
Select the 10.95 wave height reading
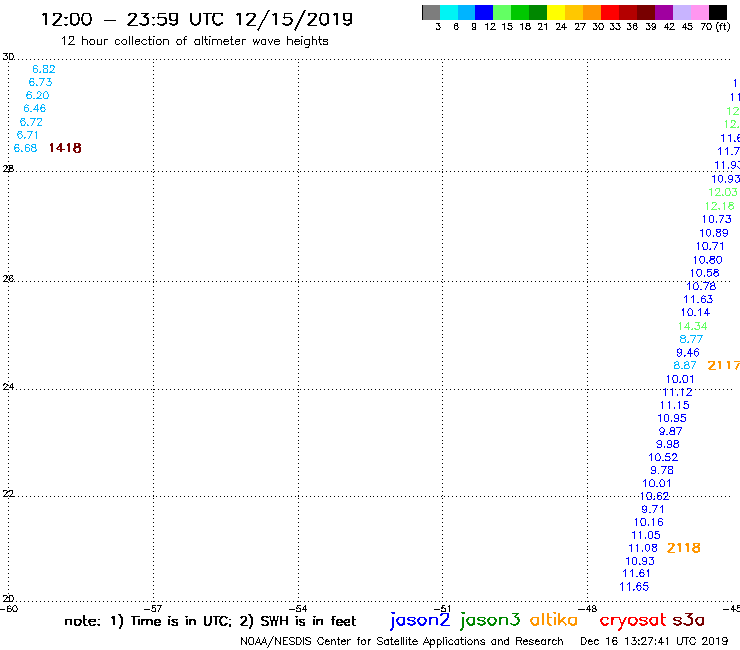coord(672,418)
